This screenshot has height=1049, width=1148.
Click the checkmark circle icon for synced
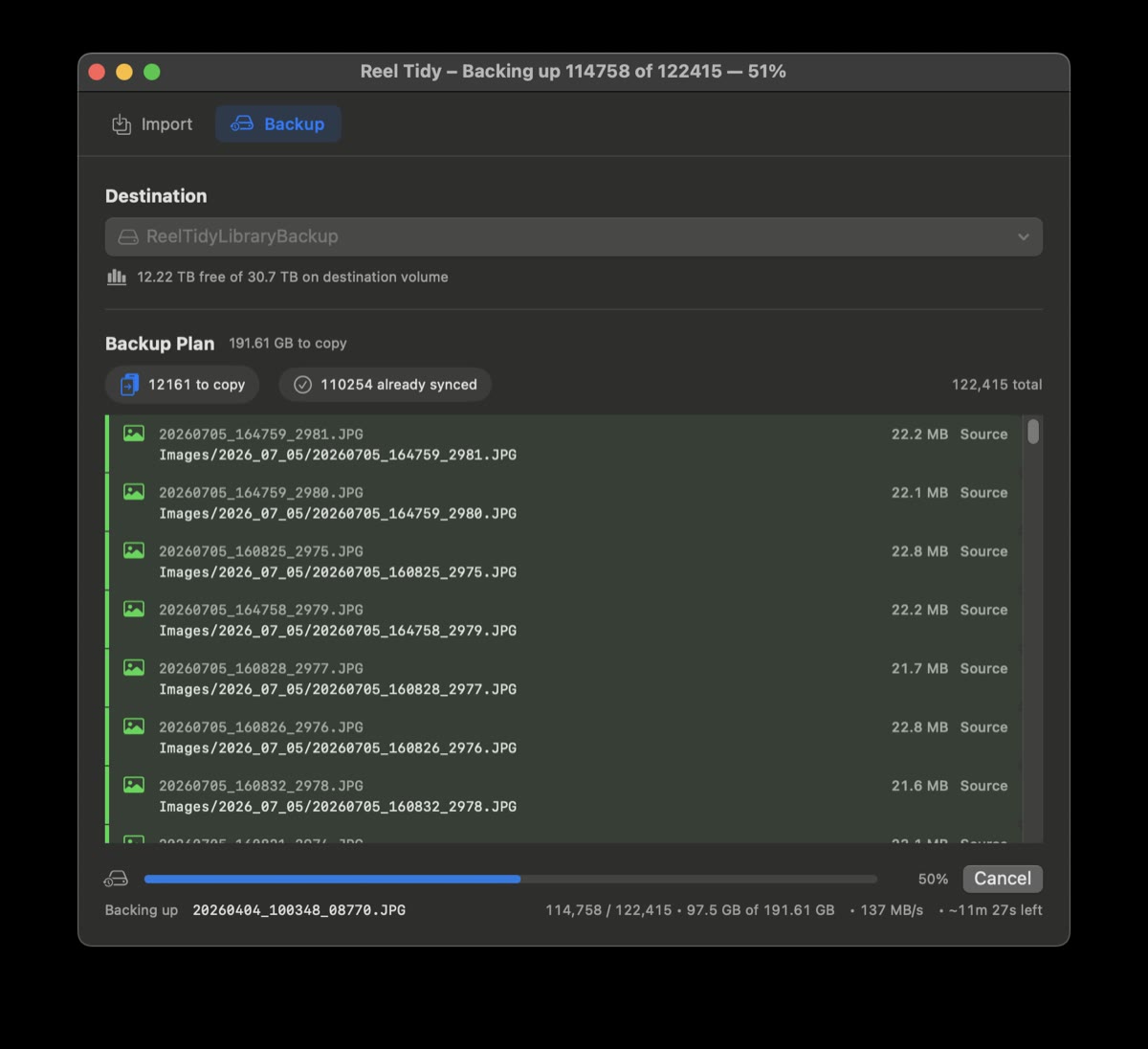pyautogui.click(x=302, y=385)
